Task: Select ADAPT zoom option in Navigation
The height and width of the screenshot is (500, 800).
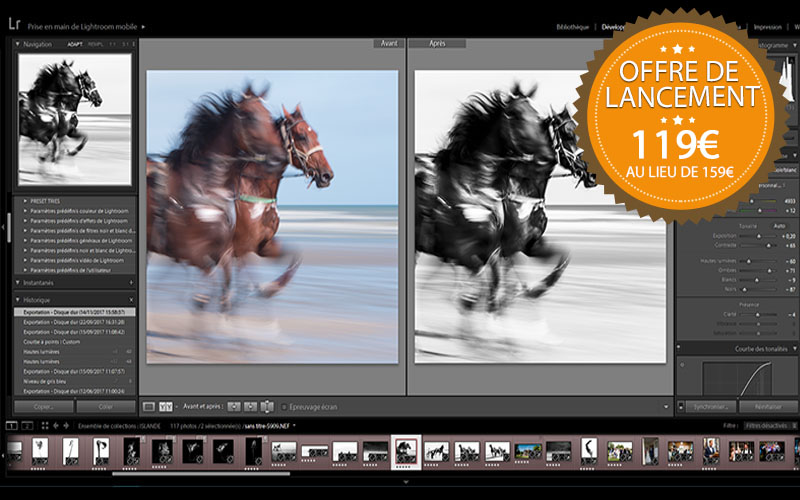Action: [x=75, y=44]
